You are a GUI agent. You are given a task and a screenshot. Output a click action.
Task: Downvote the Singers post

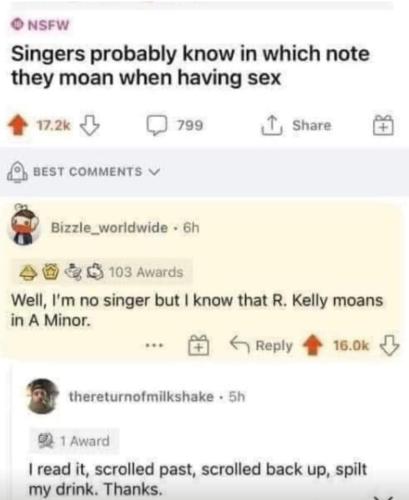[90, 125]
